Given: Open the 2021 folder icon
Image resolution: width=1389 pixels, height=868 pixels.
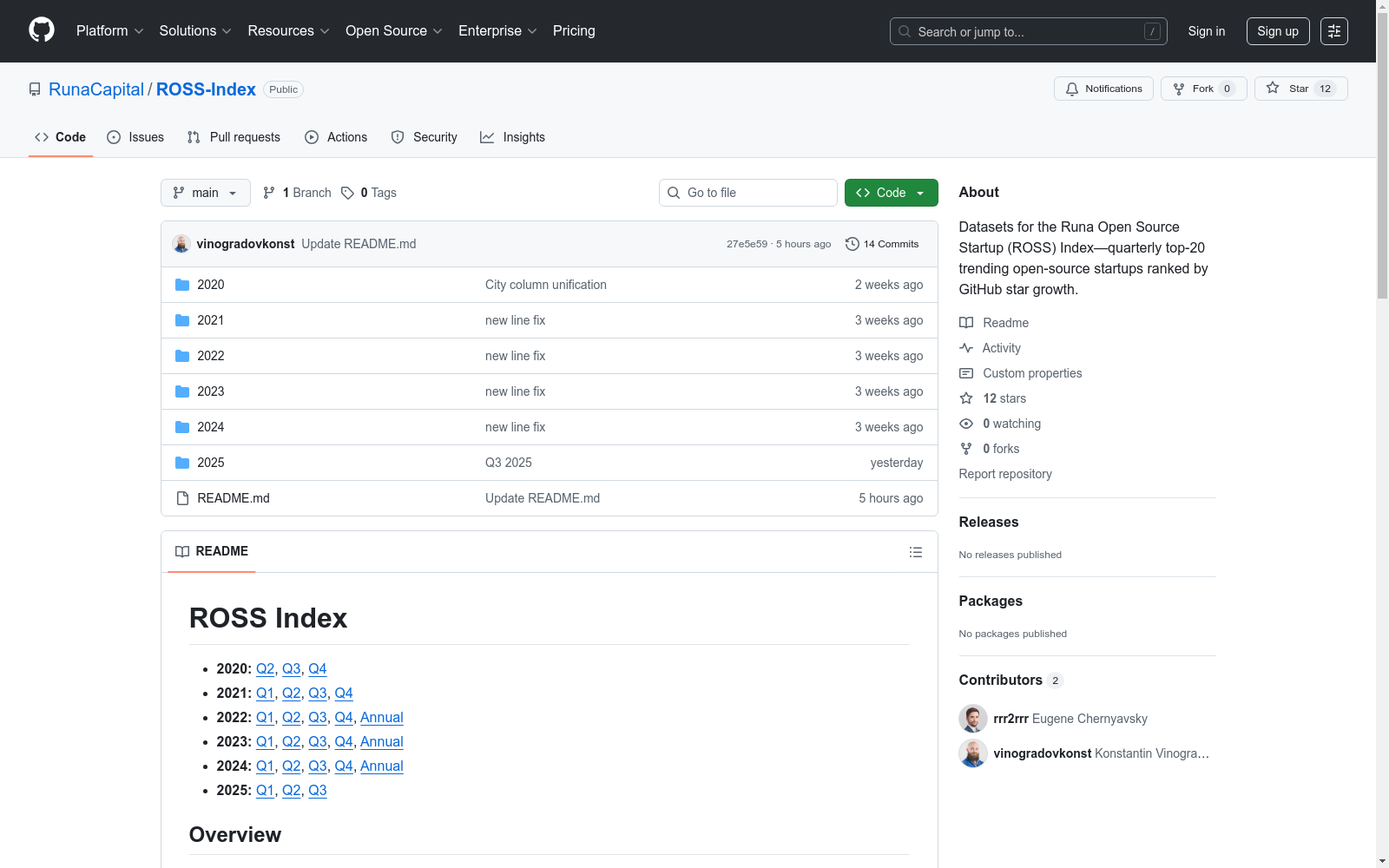Looking at the screenshot, I should pos(182,320).
